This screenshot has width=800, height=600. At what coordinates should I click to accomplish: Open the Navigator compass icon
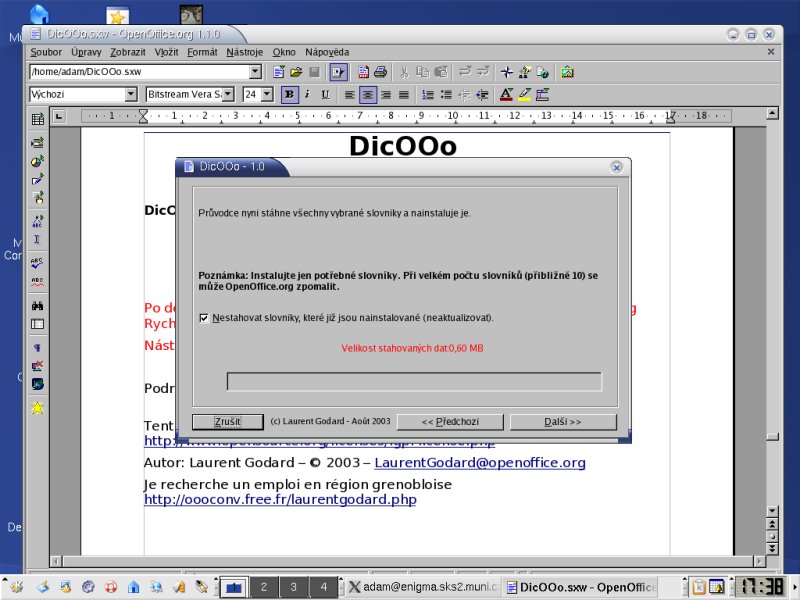[507, 72]
